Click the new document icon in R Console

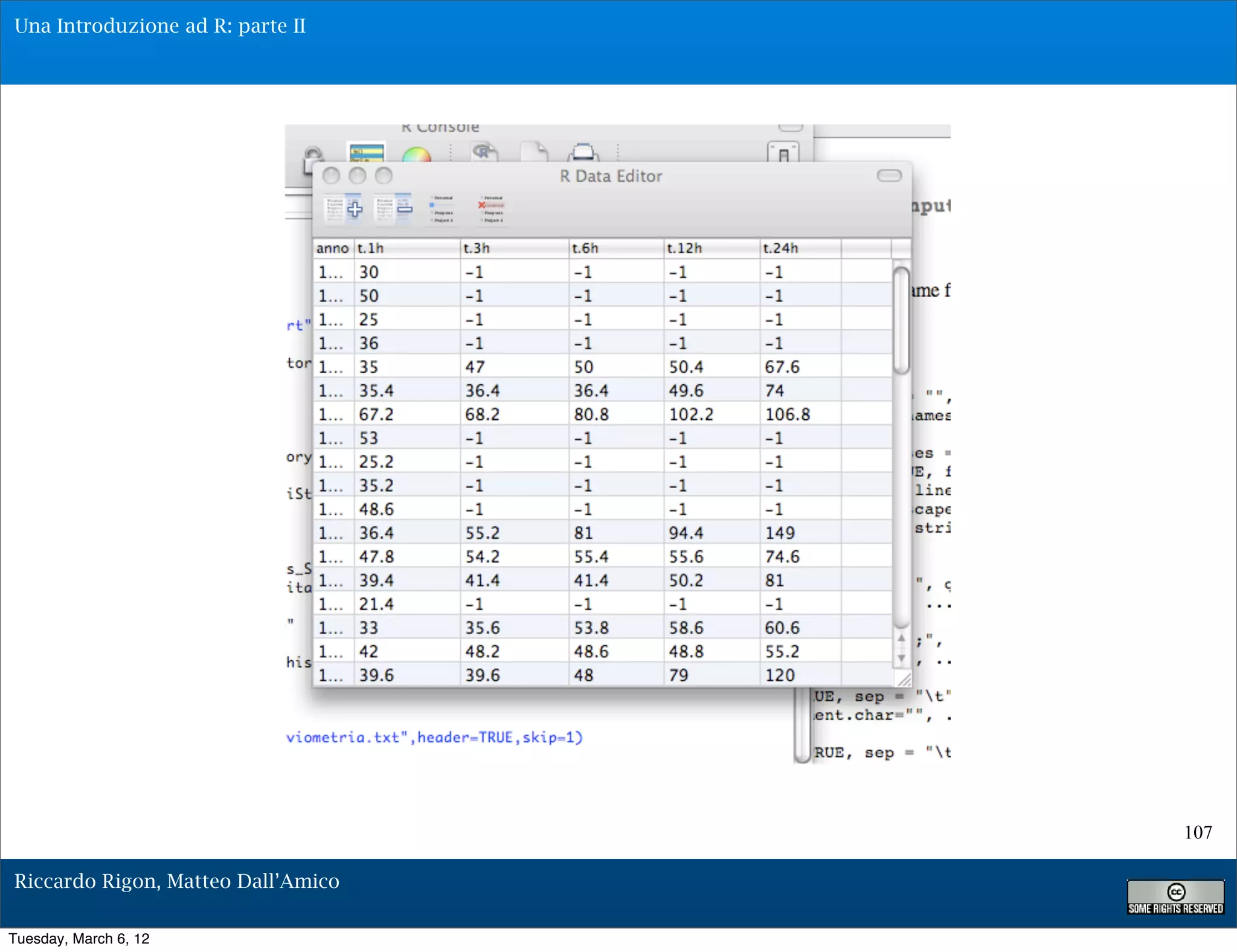point(535,152)
